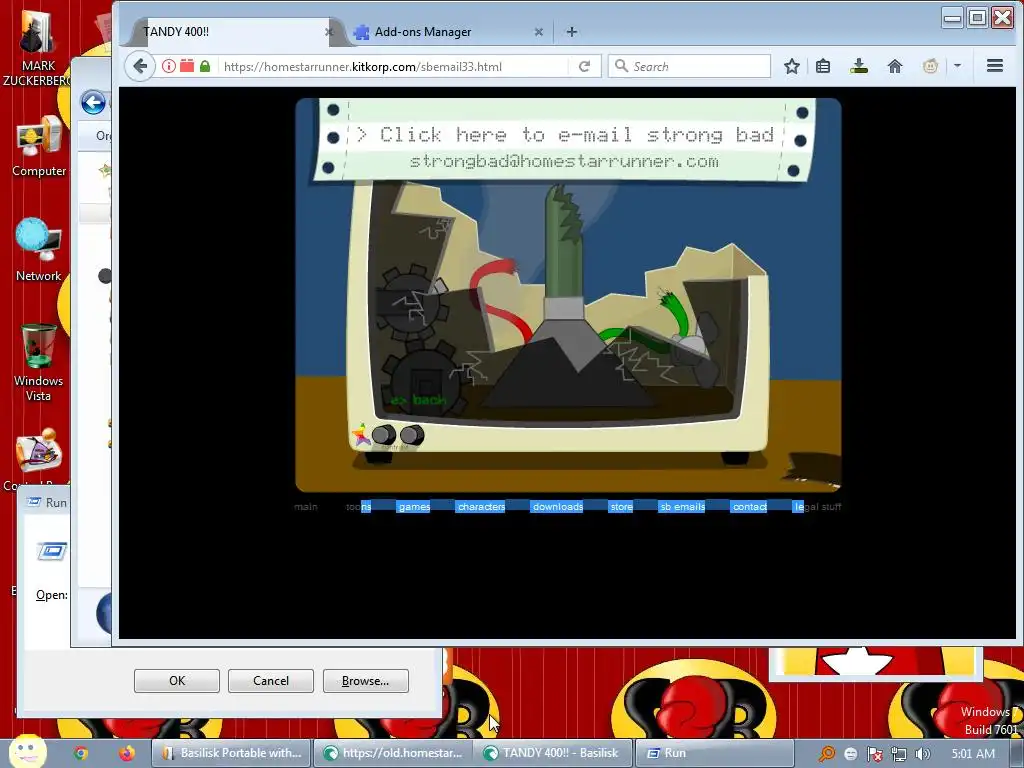This screenshot has width=1024, height=768.
Task: Click Cancel in the Run dialog
Action: pos(271,680)
